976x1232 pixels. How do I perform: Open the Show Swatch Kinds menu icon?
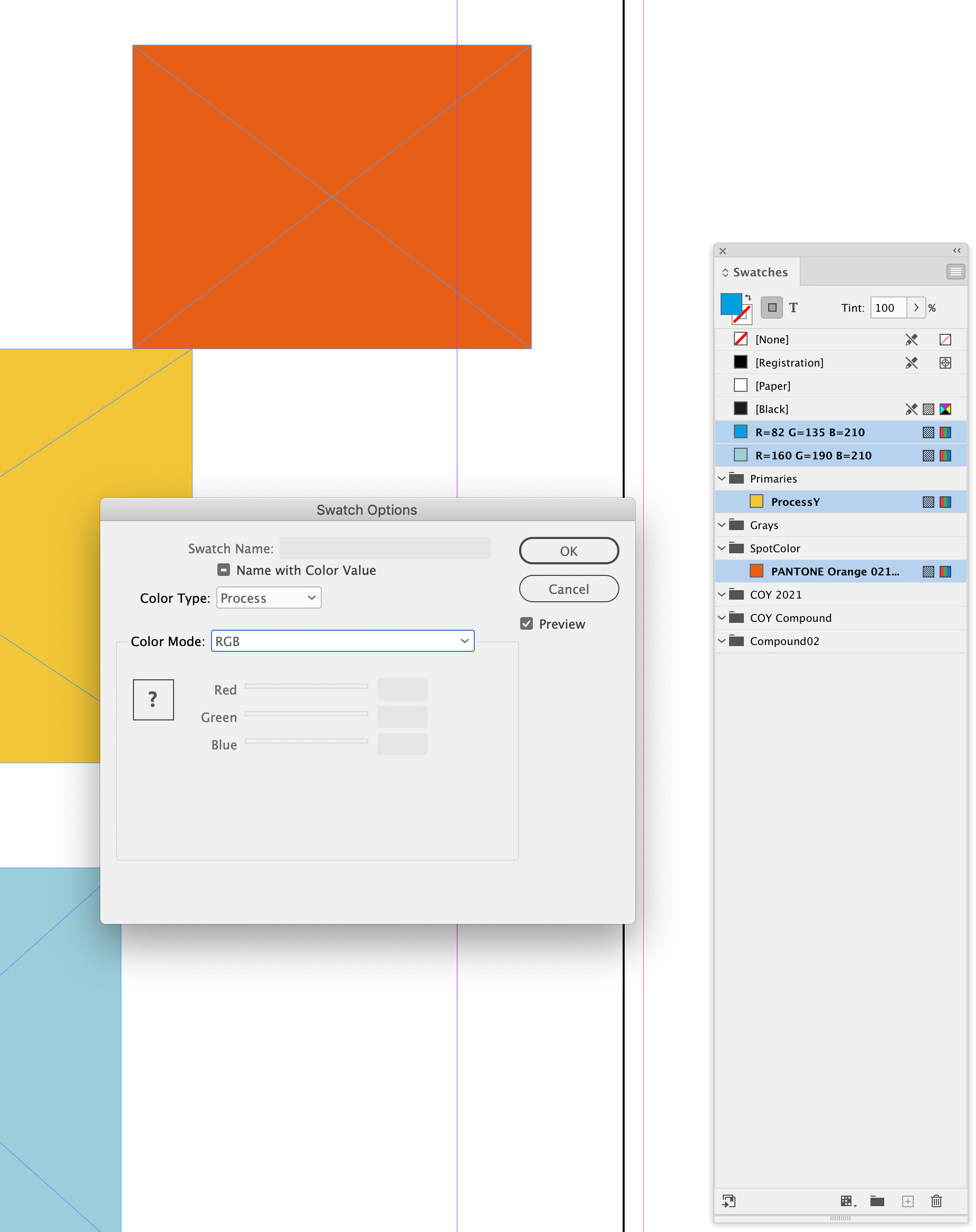point(848,1200)
